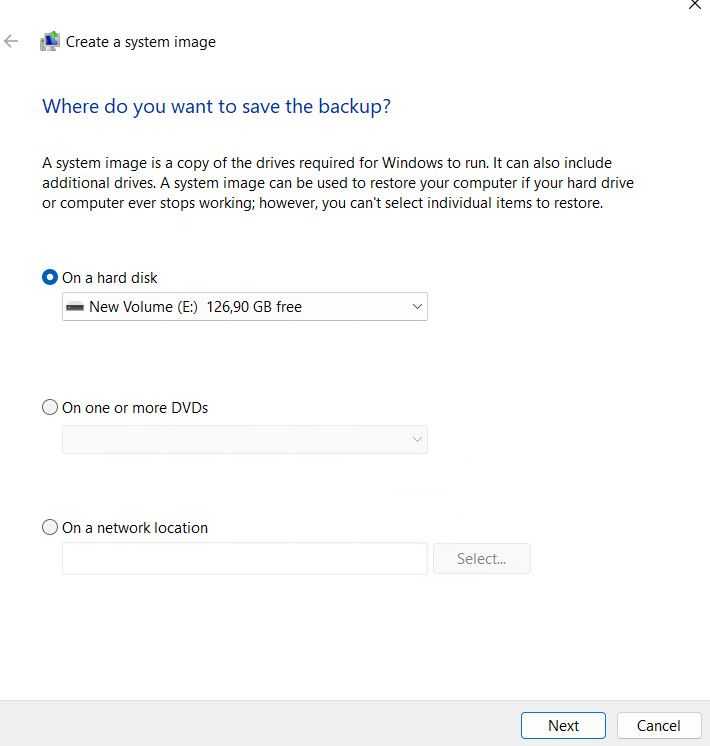The width and height of the screenshot is (710, 746).
Task: Click the chevron arrow on the DVD combo box
Action: click(417, 439)
